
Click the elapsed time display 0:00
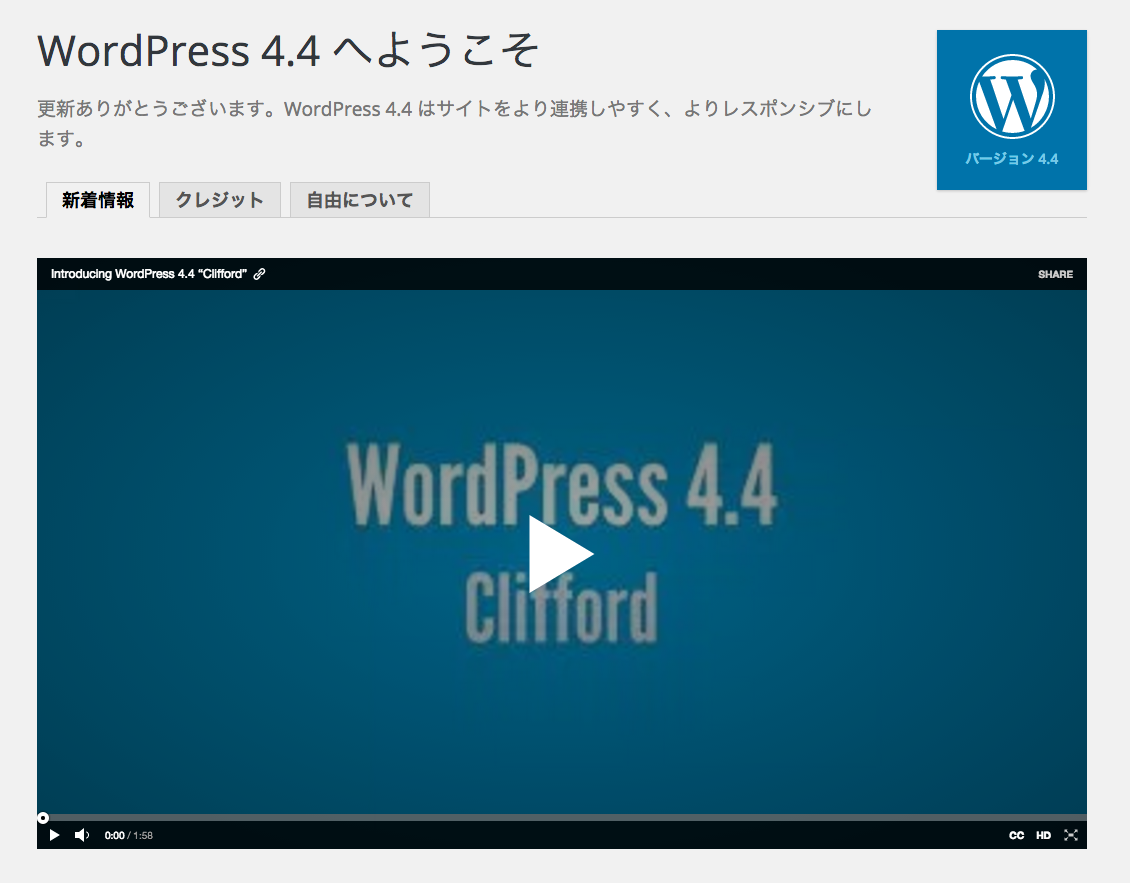[113, 834]
